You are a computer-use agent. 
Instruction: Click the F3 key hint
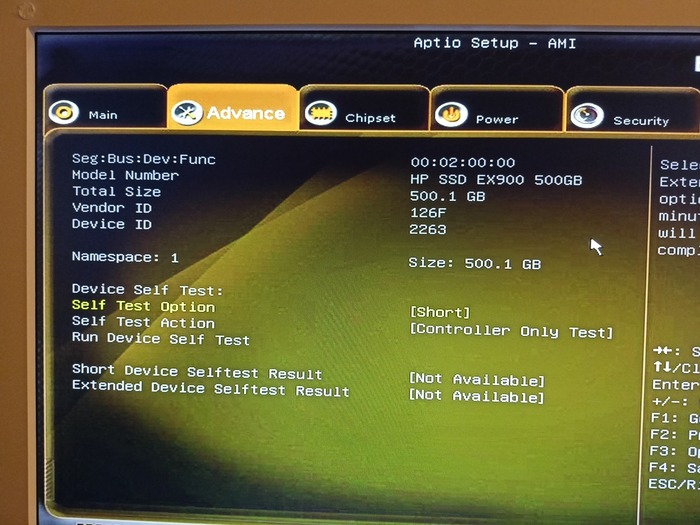click(x=675, y=451)
